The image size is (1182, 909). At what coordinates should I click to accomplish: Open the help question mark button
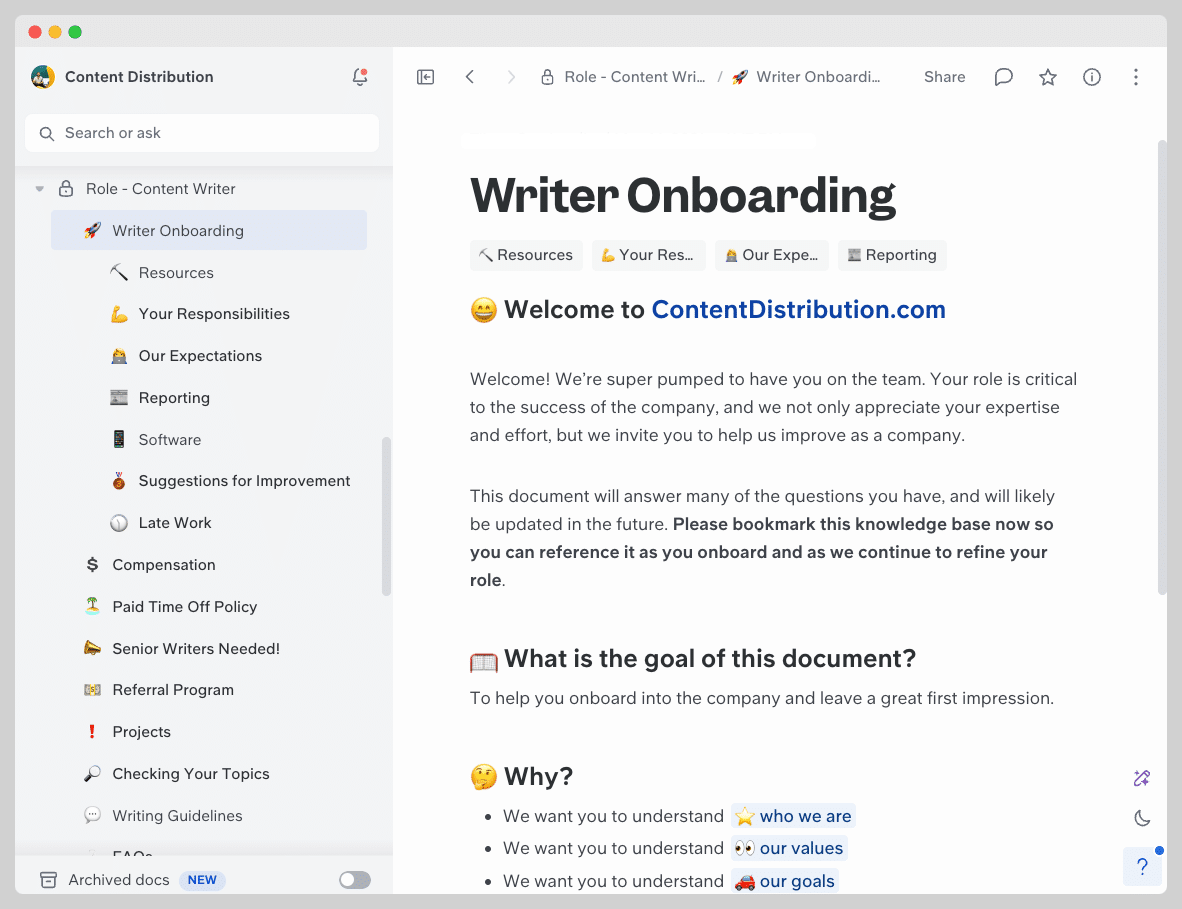click(1142, 867)
